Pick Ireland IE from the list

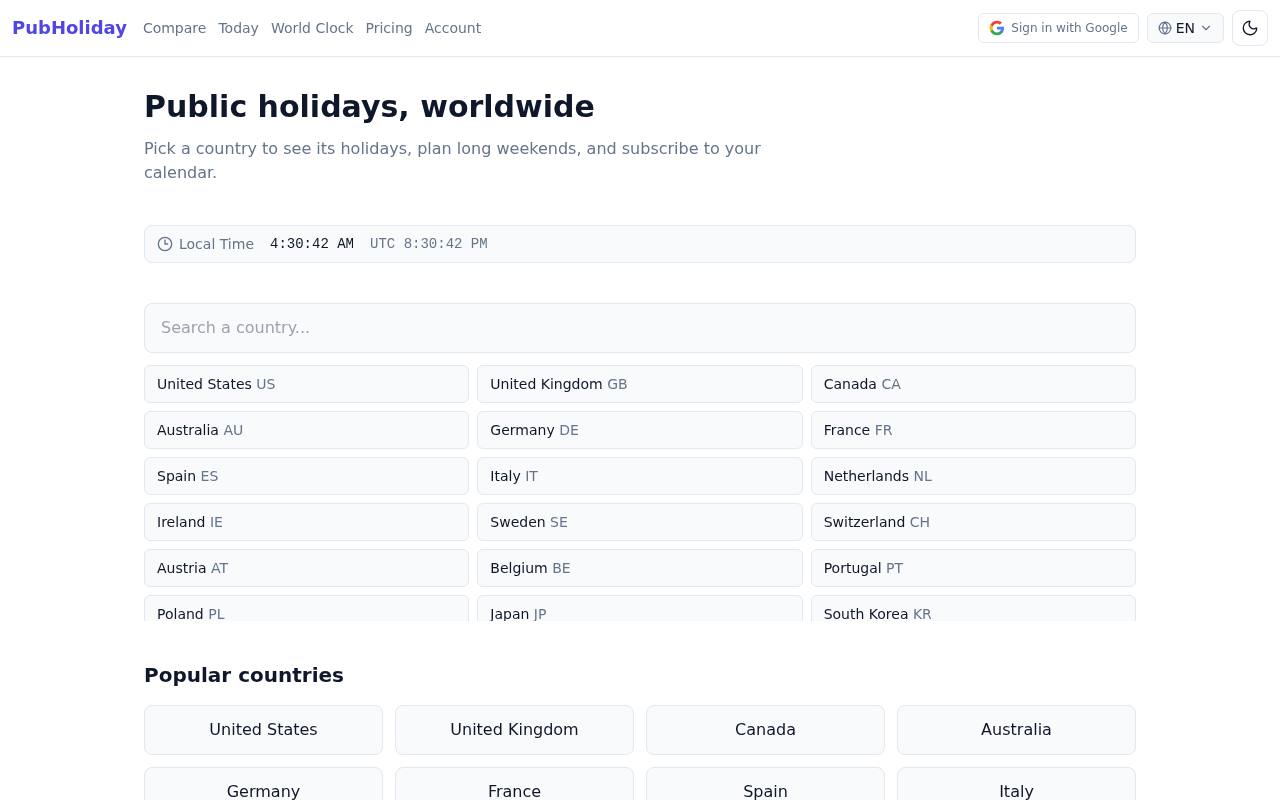pos(306,522)
